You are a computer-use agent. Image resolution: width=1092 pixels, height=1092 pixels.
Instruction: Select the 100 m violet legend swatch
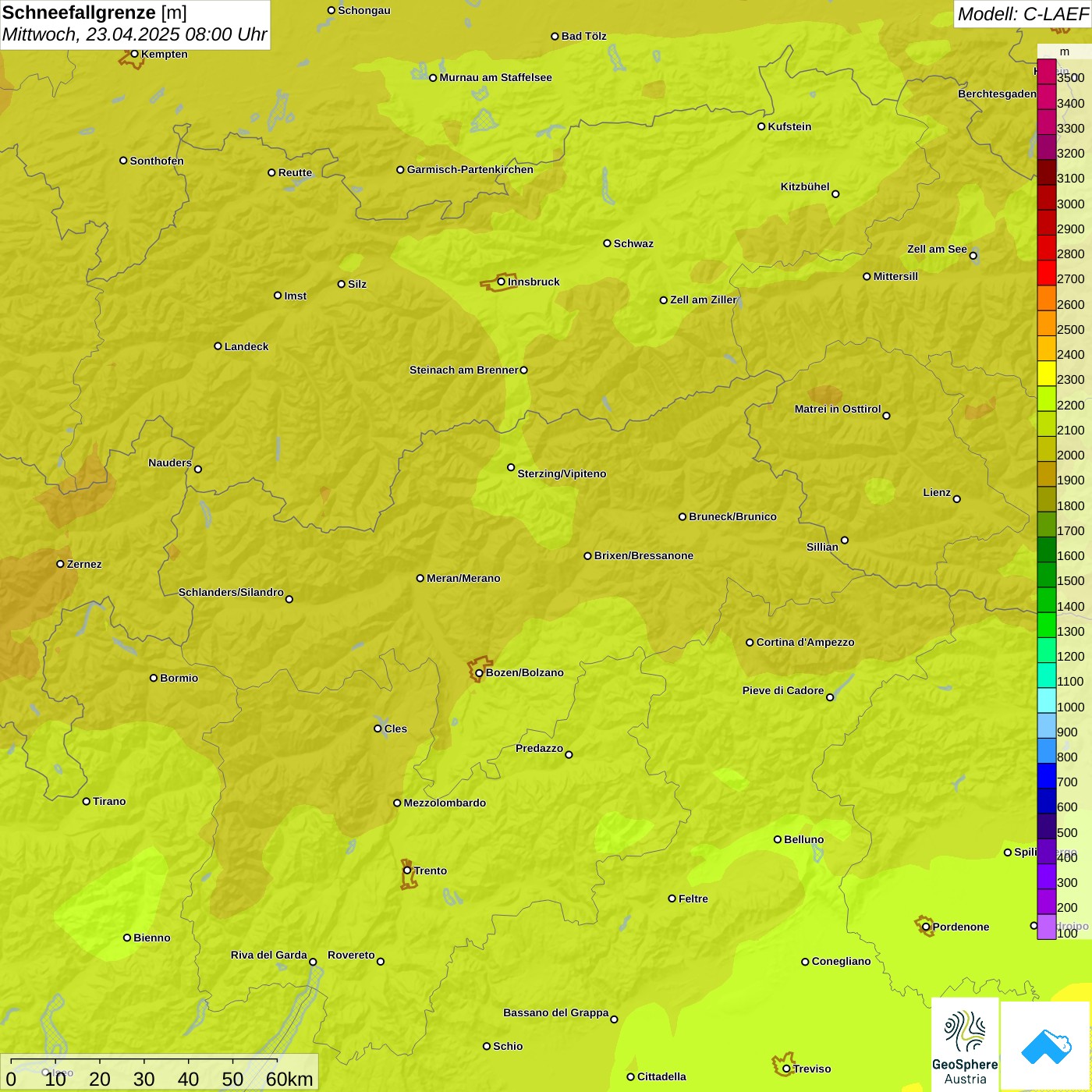coord(1046,927)
